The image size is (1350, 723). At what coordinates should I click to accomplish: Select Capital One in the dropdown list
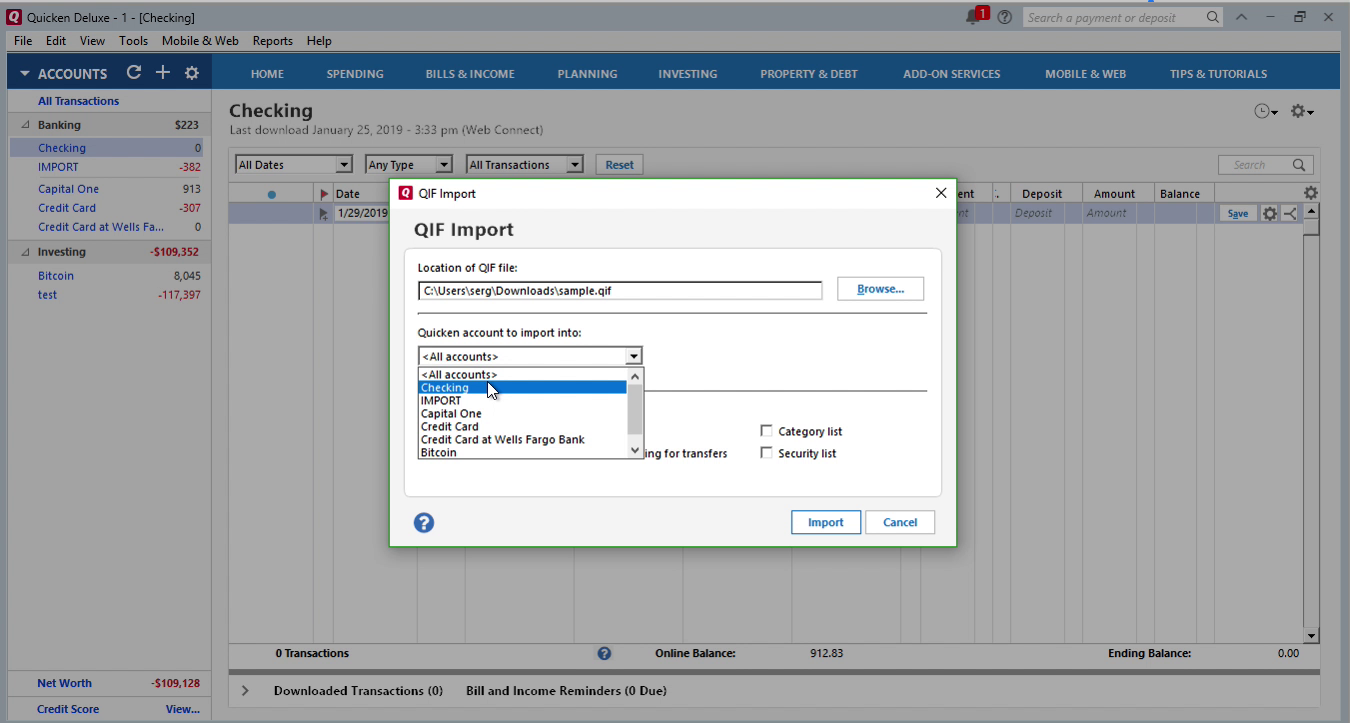click(x=522, y=413)
